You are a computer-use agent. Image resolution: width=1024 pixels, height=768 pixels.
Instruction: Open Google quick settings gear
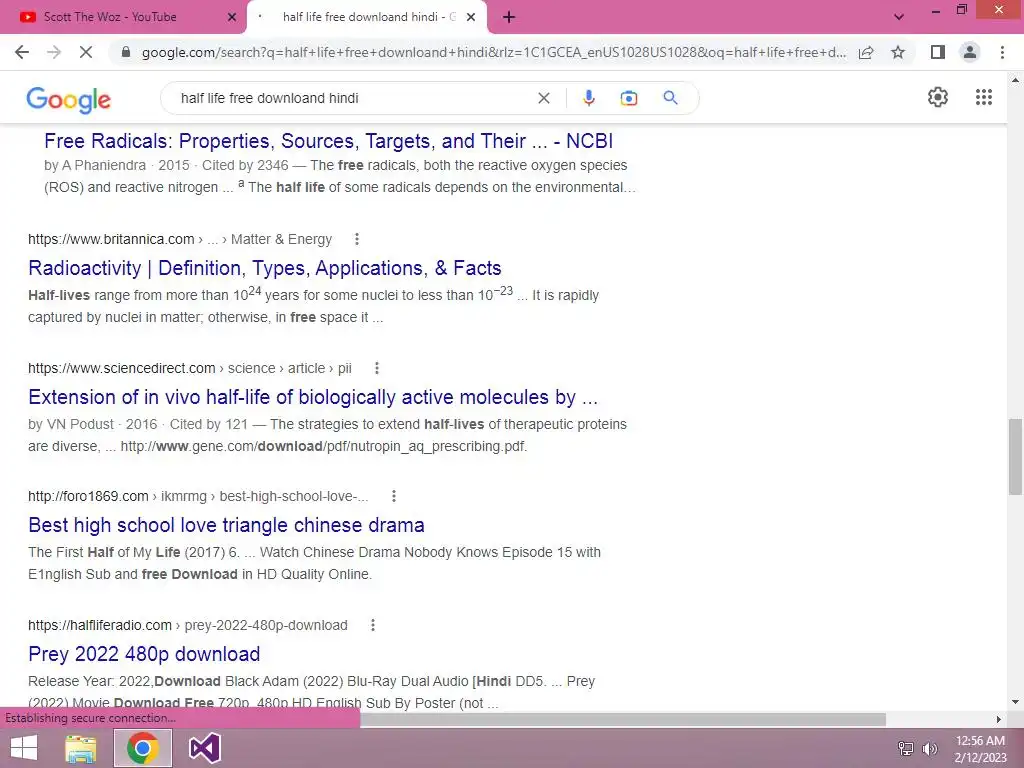coord(938,97)
